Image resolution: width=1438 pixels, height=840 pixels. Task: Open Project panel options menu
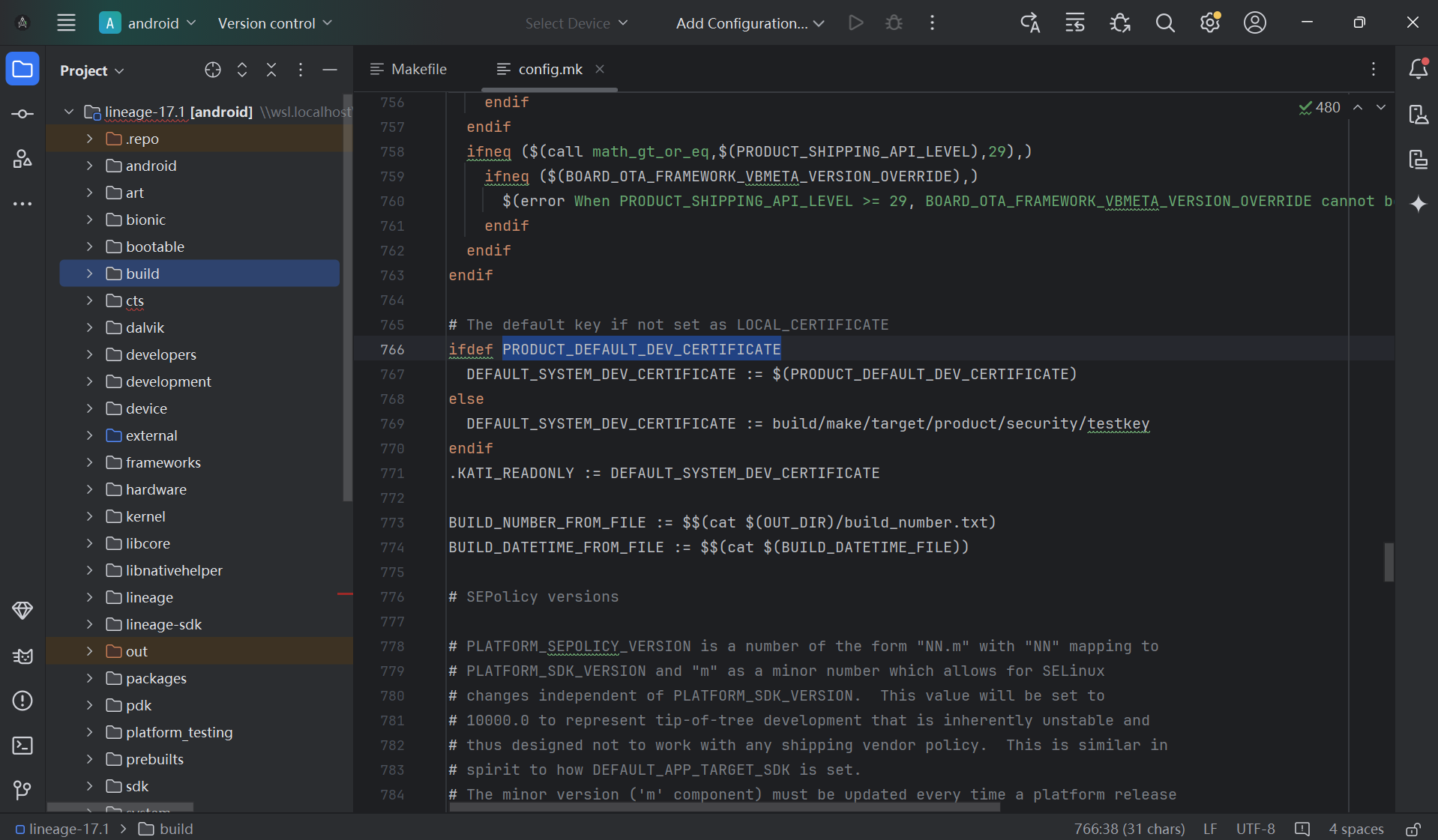pyautogui.click(x=301, y=70)
